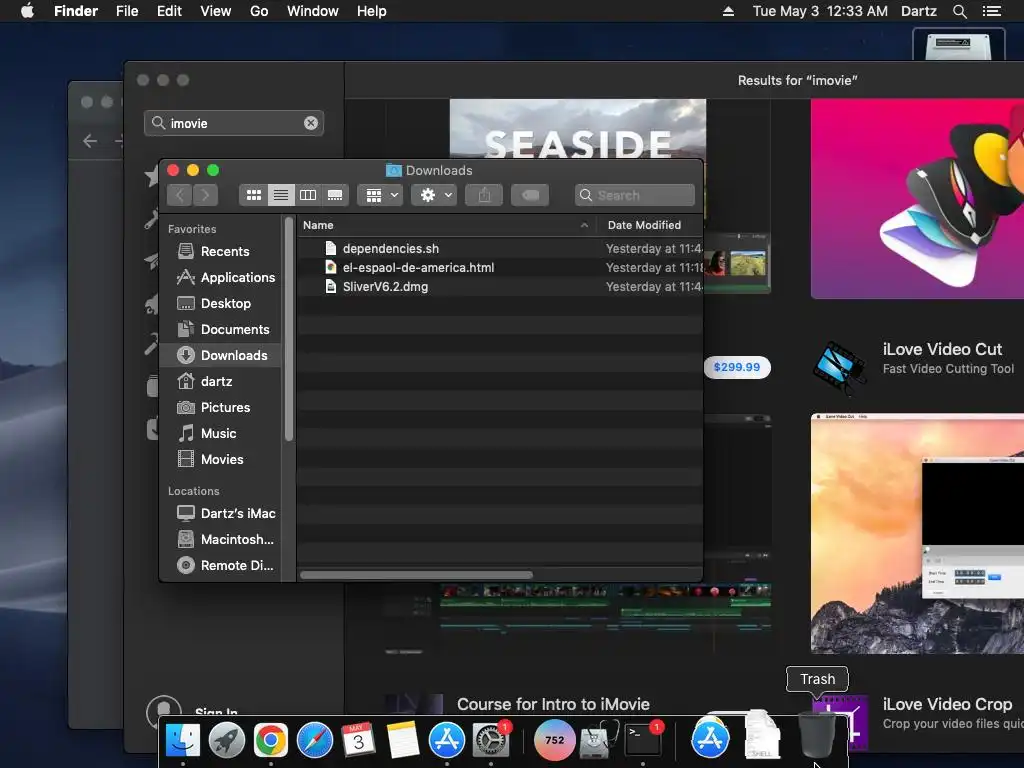Open iLove Video Crop app listing

947,704
